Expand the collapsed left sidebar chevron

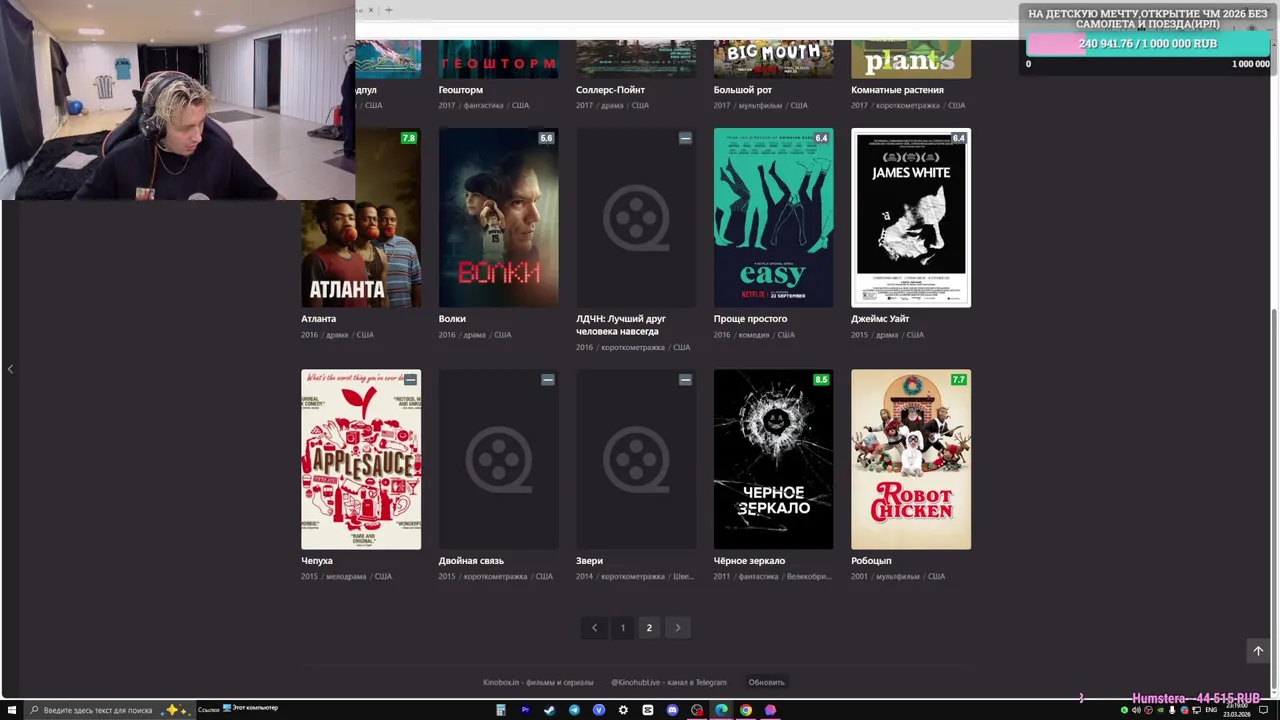[10, 369]
